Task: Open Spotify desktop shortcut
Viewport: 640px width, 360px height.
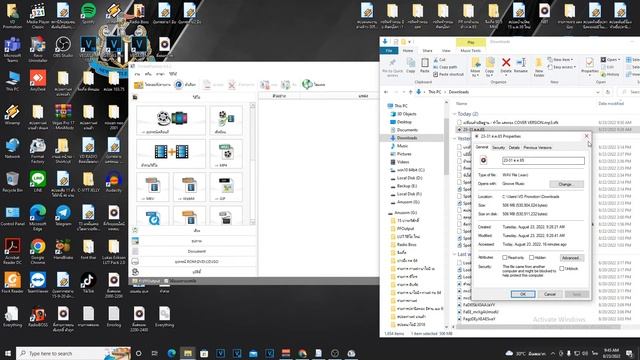Action: [x=88, y=14]
